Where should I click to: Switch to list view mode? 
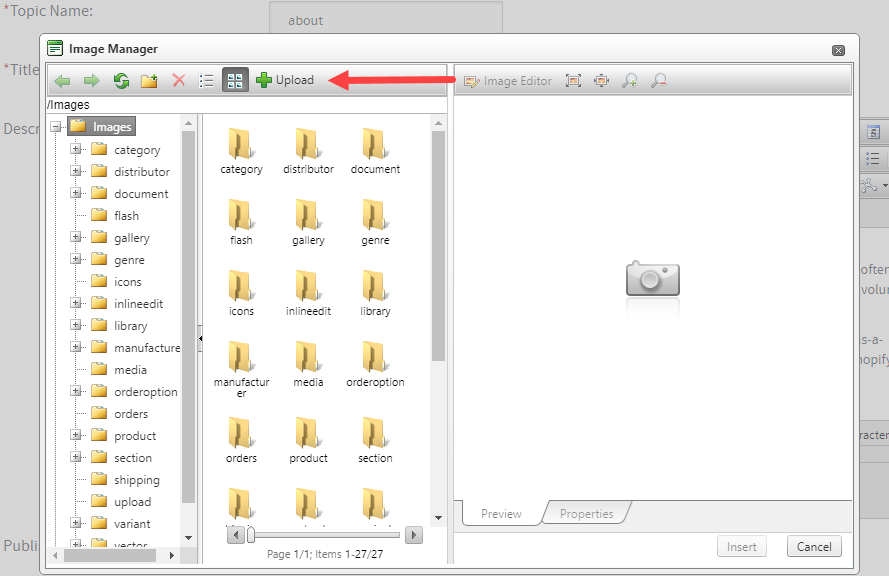point(206,81)
